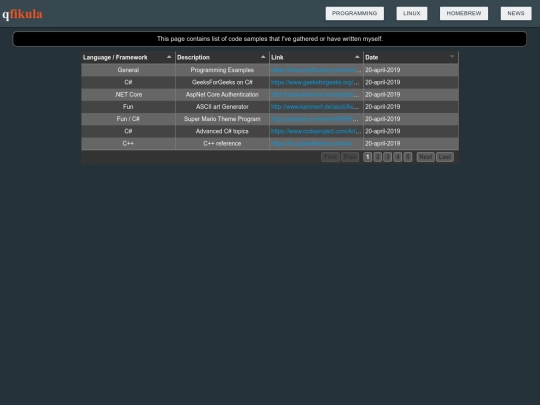Select ASCII art Generator description

click(222, 107)
